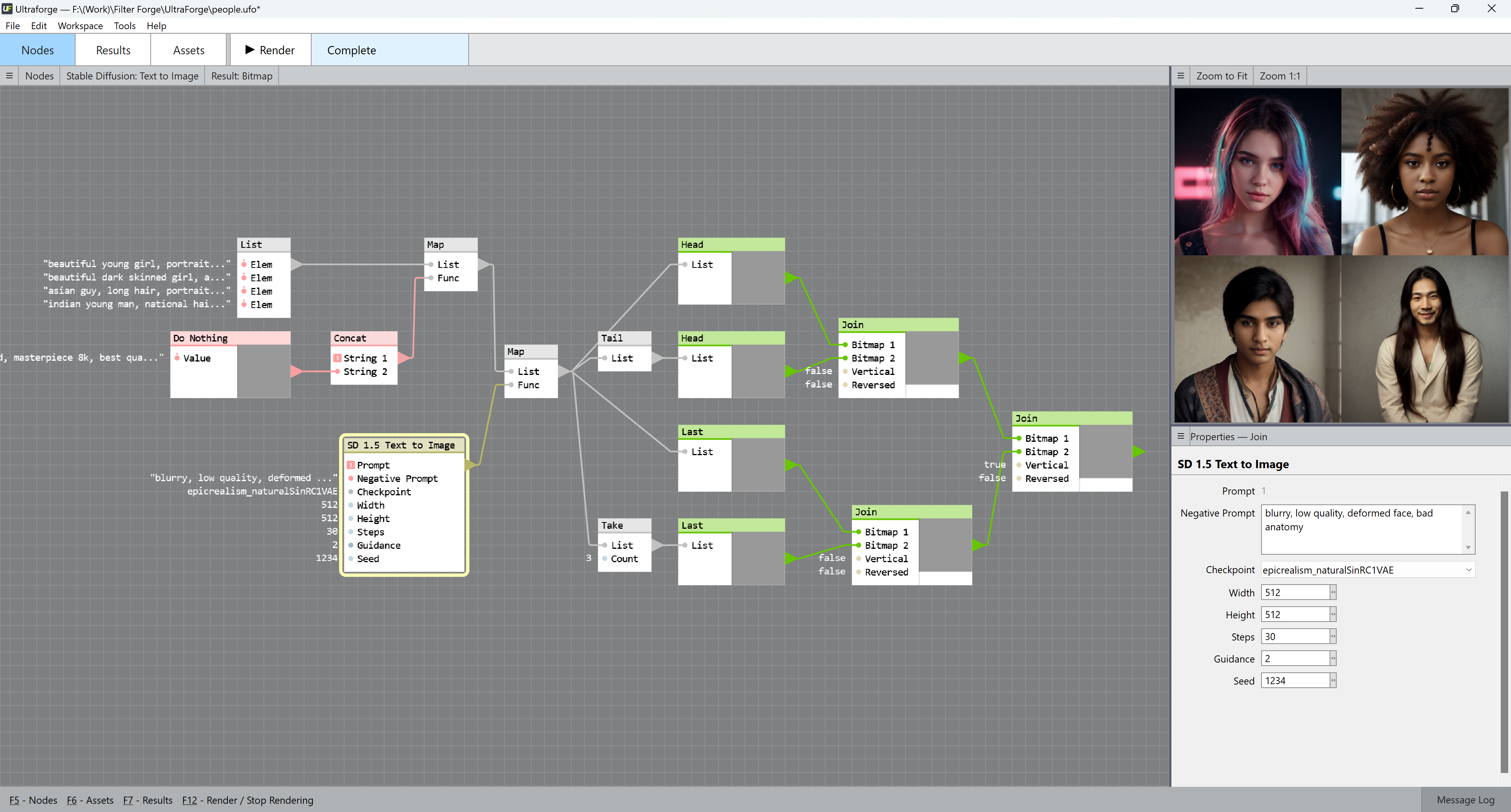Expand the Checkpoint dropdown
The width and height of the screenshot is (1511, 812).
(1469, 570)
